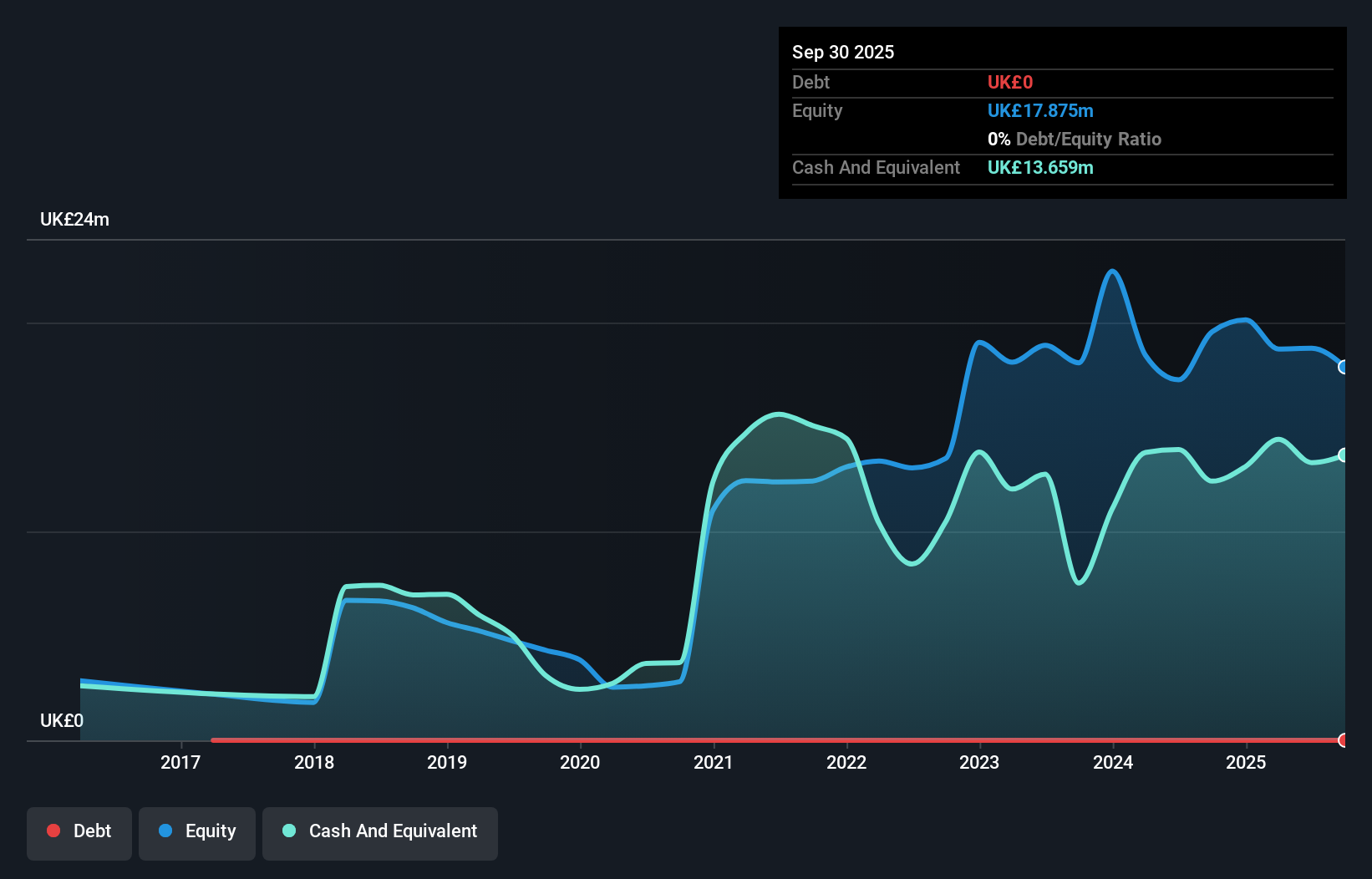Select the Cash endpoint marker on the chart

coord(1344,455)
